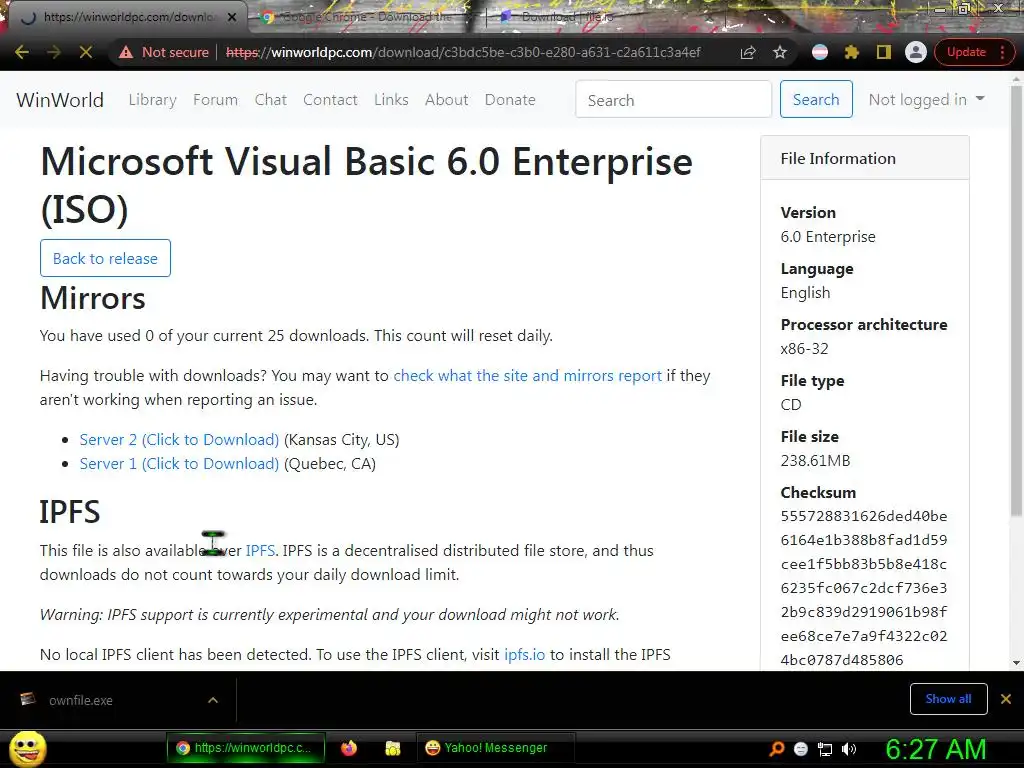Click the browser forward arrow

(x=54, y=52)
